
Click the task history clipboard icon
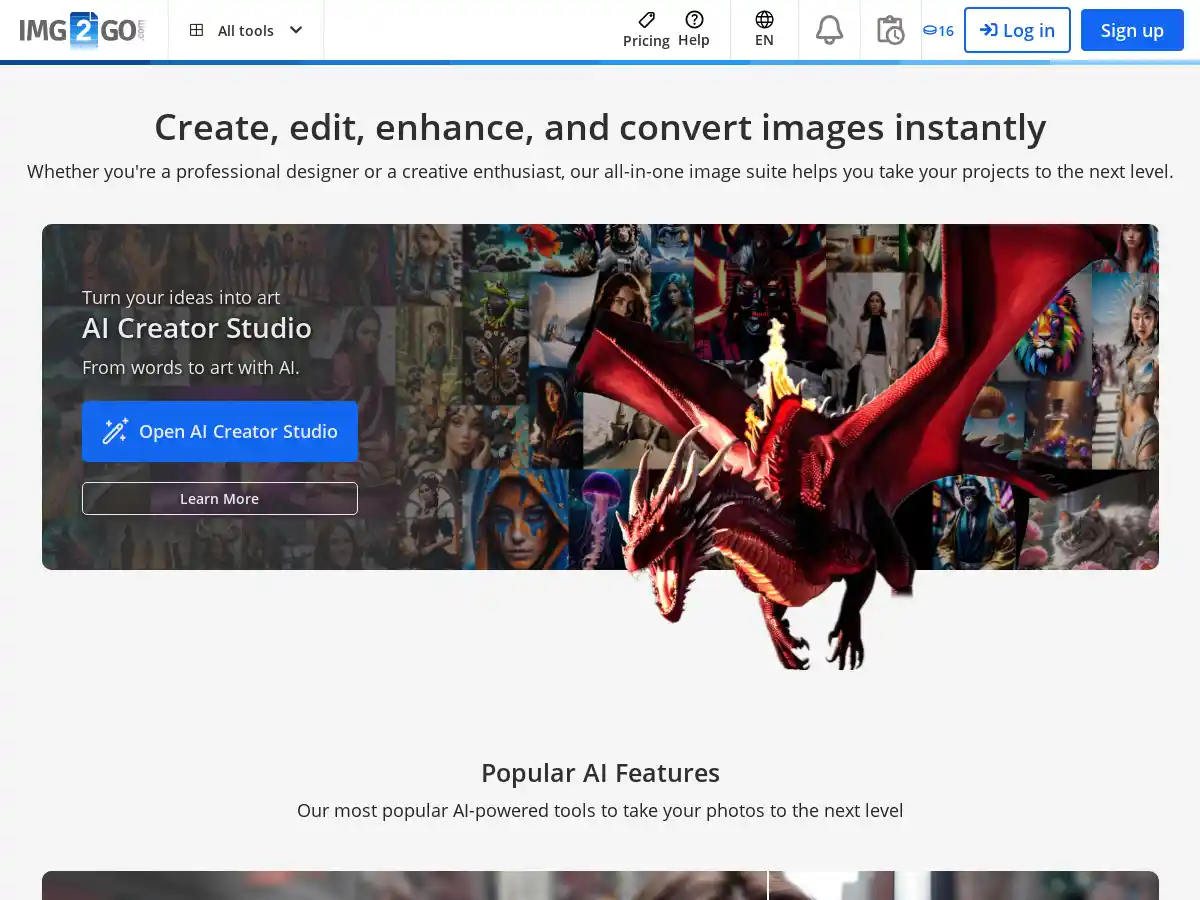(890, 29)
